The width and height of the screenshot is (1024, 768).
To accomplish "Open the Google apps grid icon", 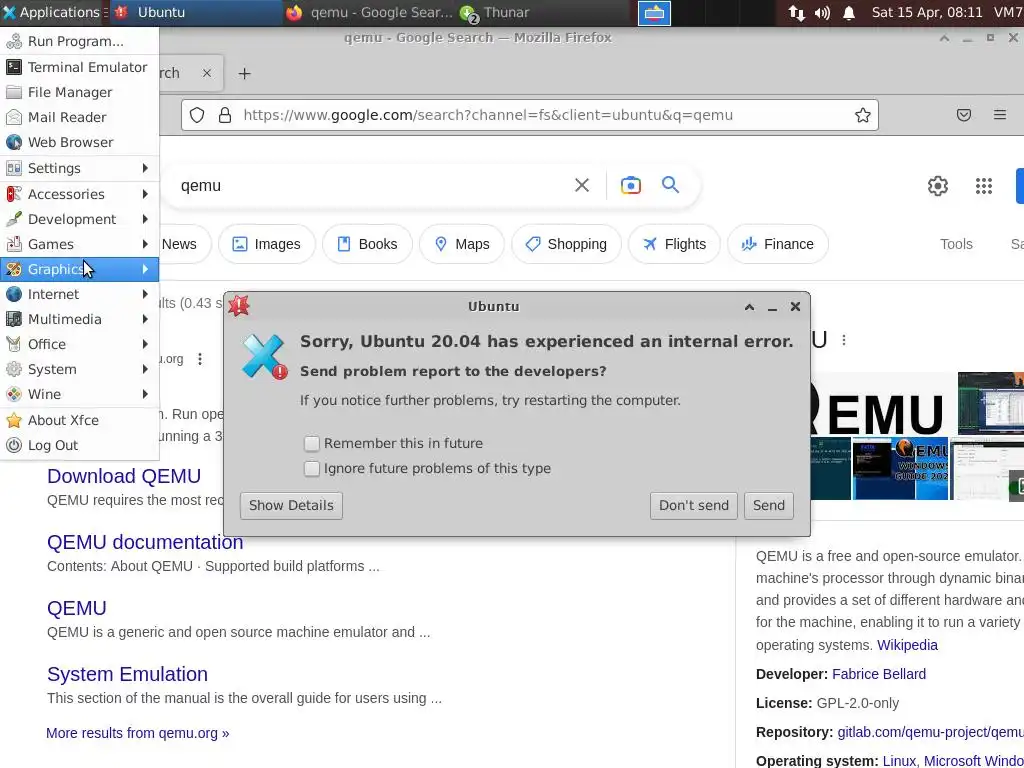I will (984, 186).
